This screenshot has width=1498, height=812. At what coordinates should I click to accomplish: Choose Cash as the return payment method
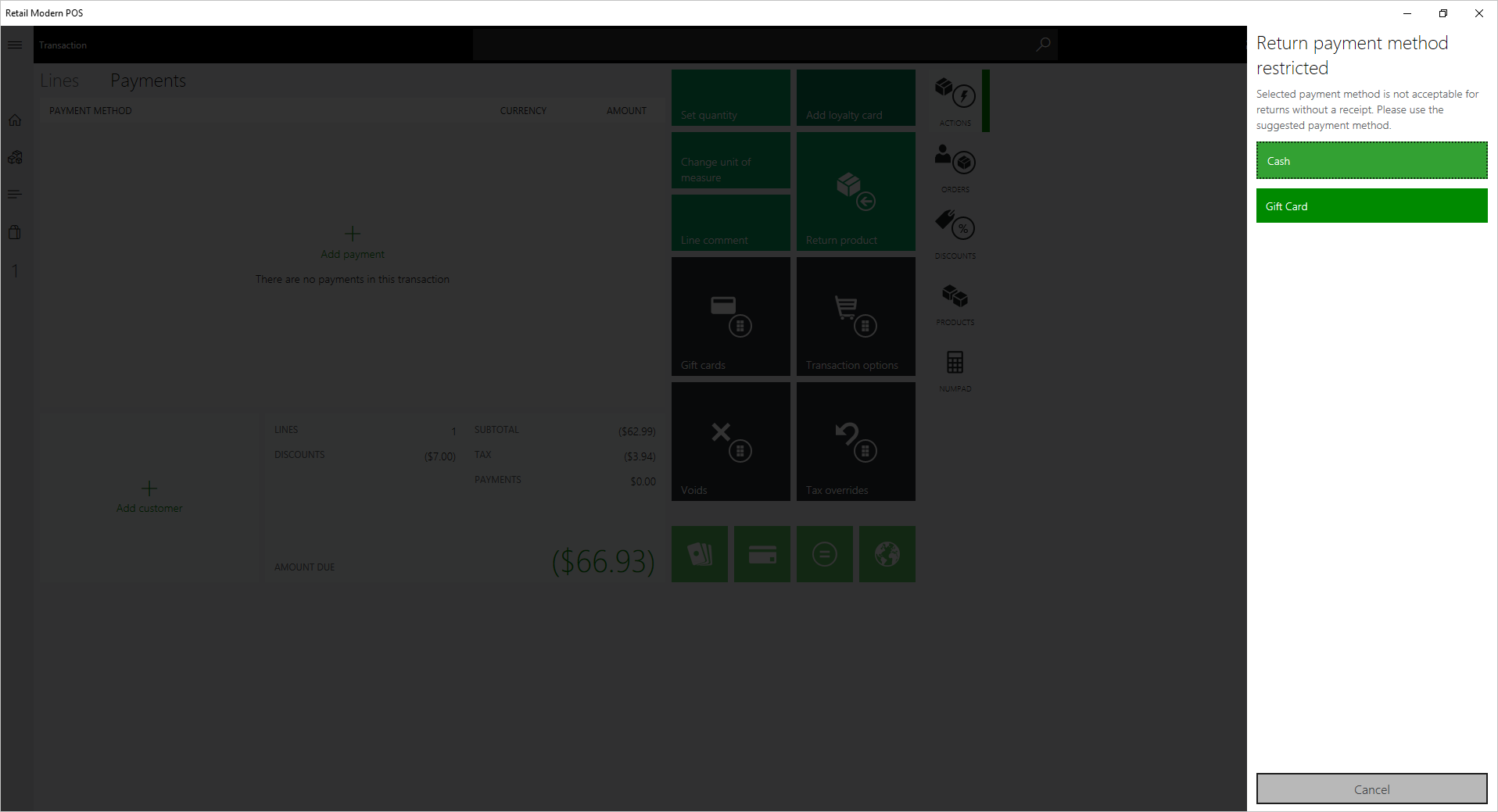pos(1371,161)
